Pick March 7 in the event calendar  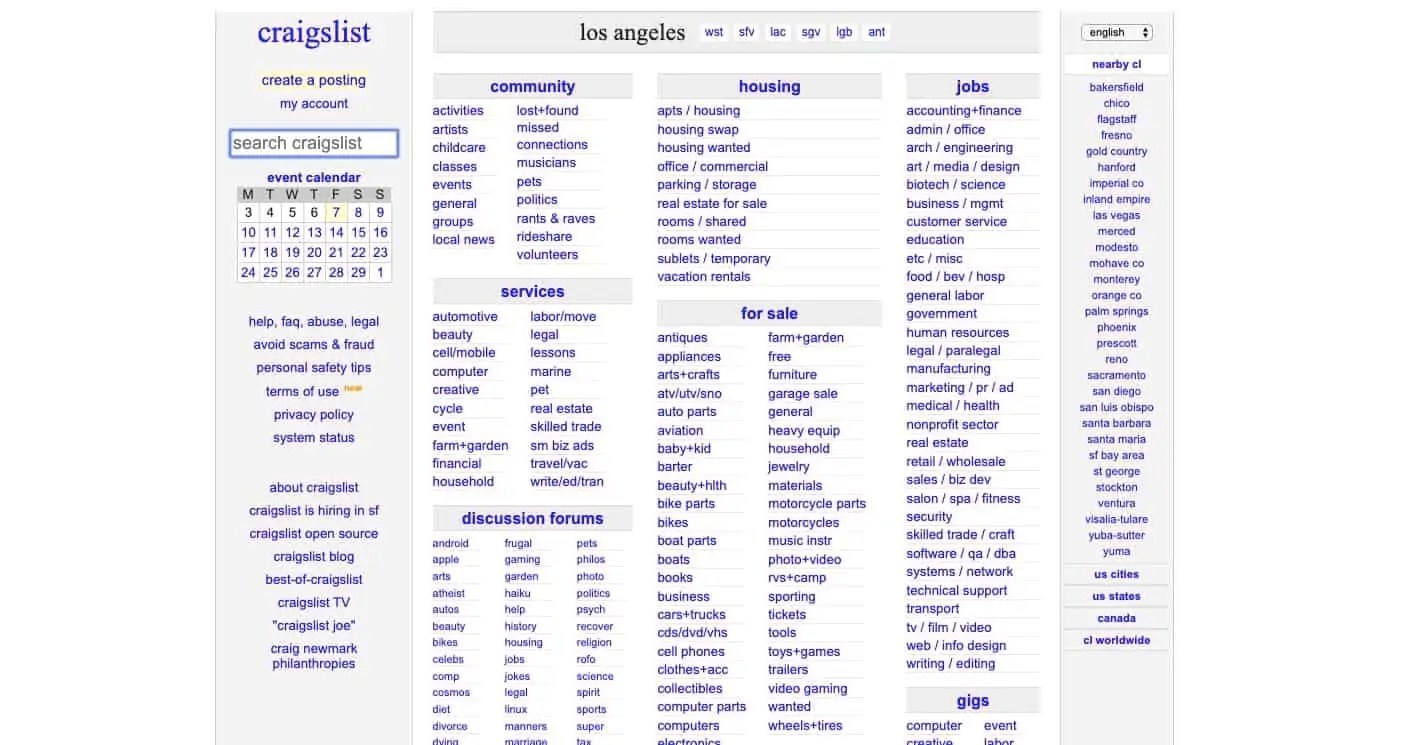(x=336, y=212)
